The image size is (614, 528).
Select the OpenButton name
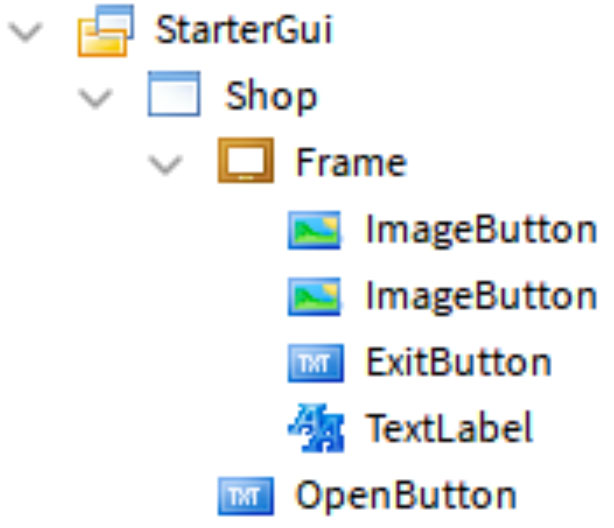pyautogui.click(x=406, y=496)
